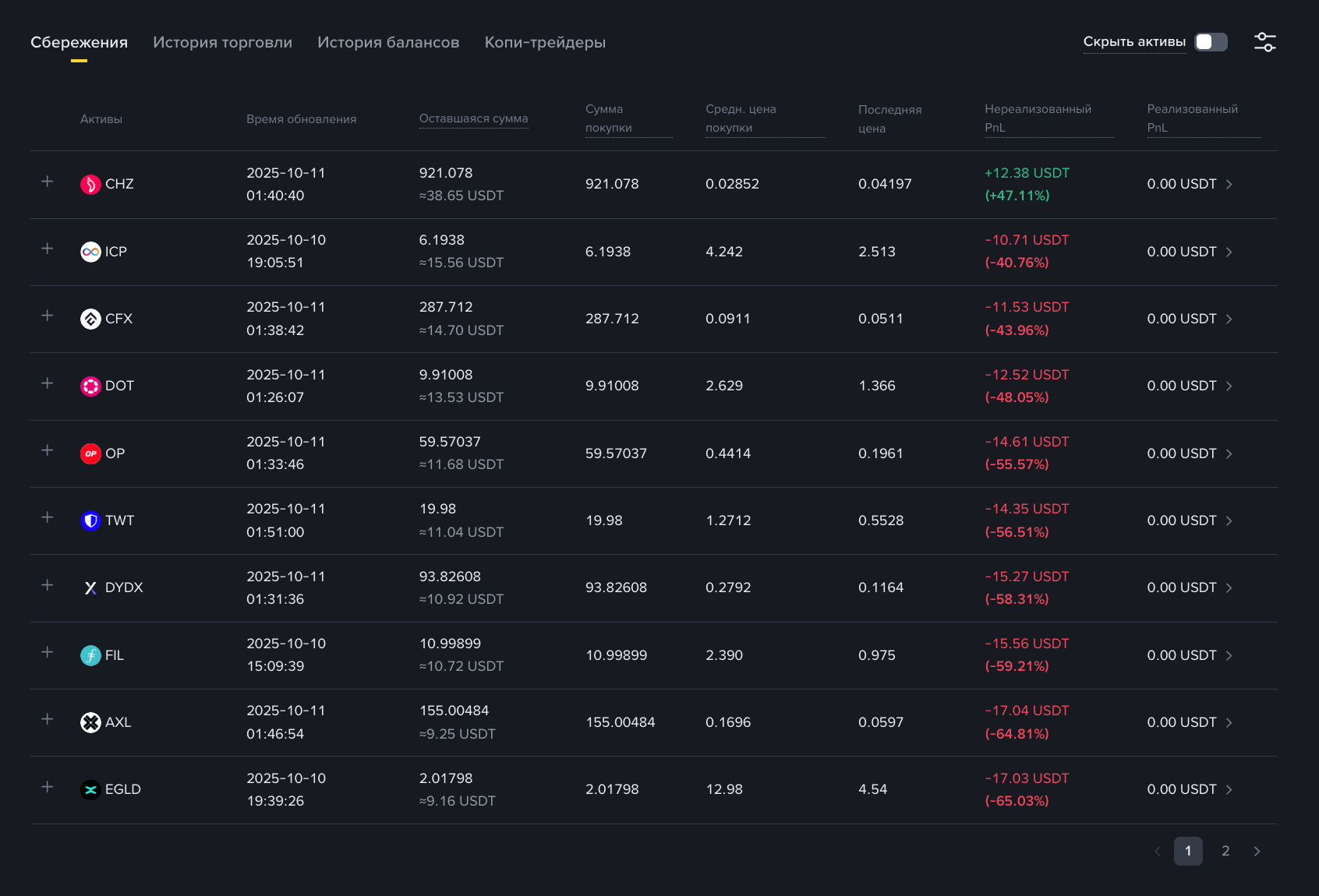Expand the DYDX row with plus
Image resolution: width=1319 pixels, height=896 pixels.
(x=48, y=585)
